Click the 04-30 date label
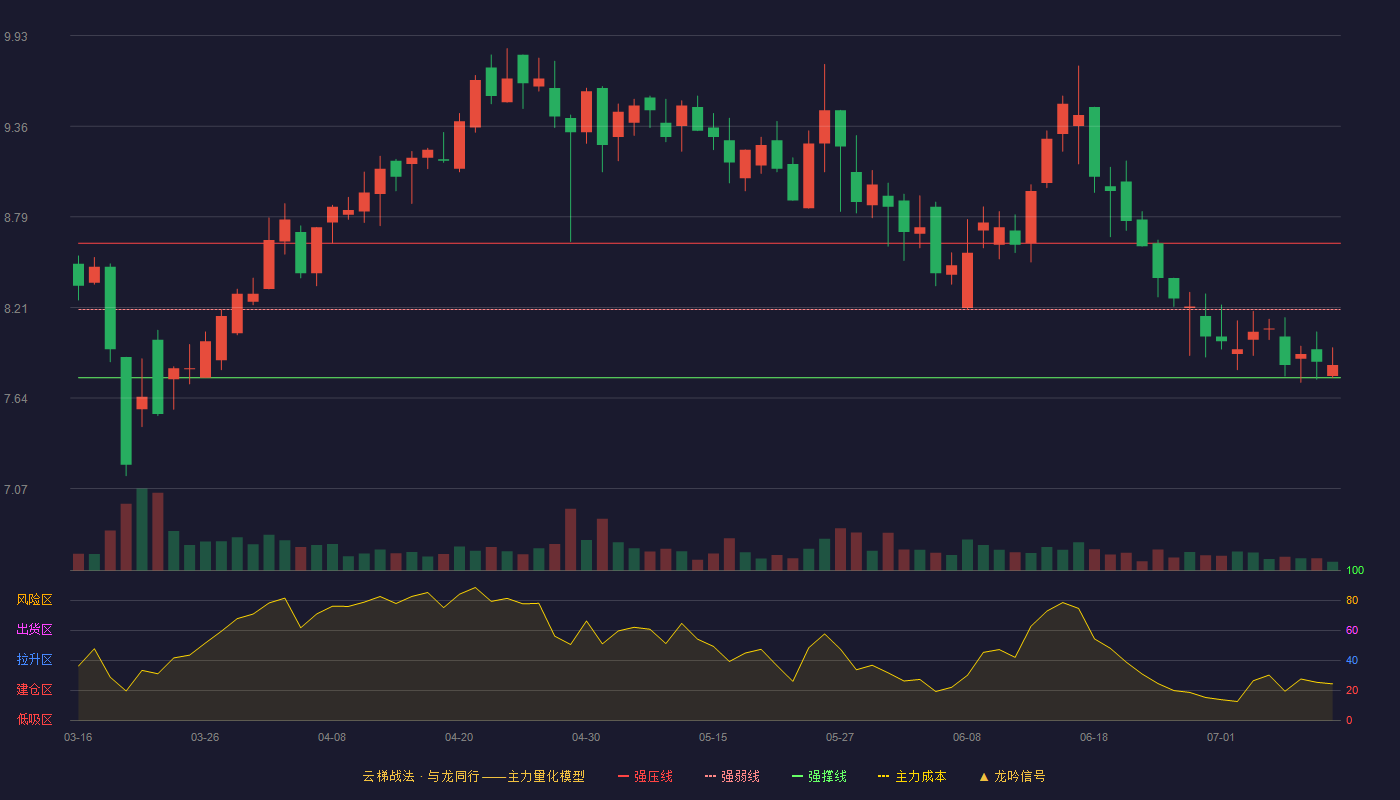This screenshot has width=1400, height=800. (x=586, y=737)
